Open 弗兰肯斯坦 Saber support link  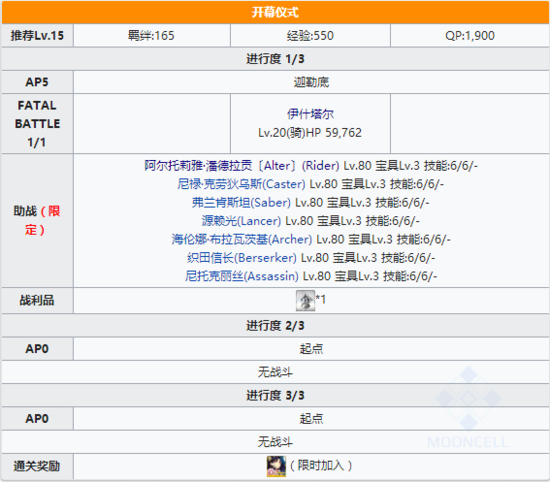[x=241, y=202]
